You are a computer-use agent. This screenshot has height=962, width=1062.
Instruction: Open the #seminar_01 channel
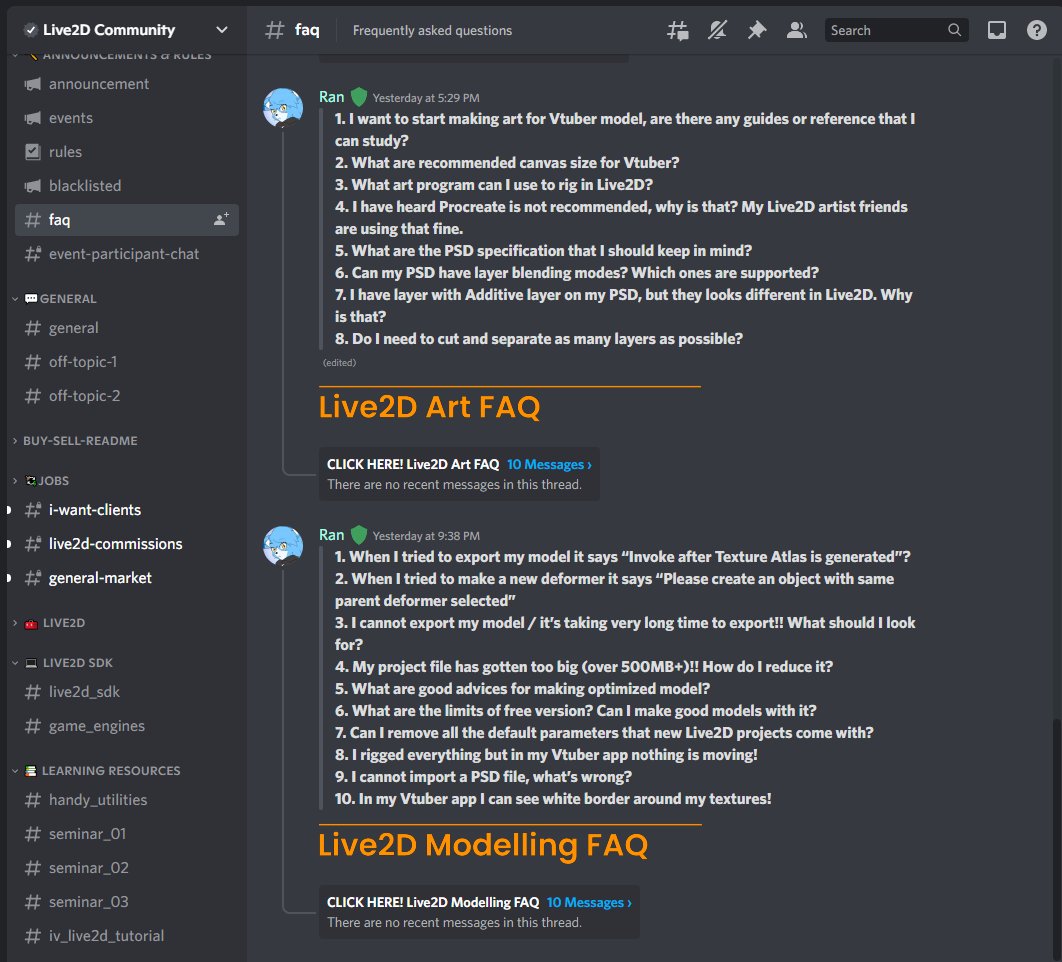click(x=84, y=833)
